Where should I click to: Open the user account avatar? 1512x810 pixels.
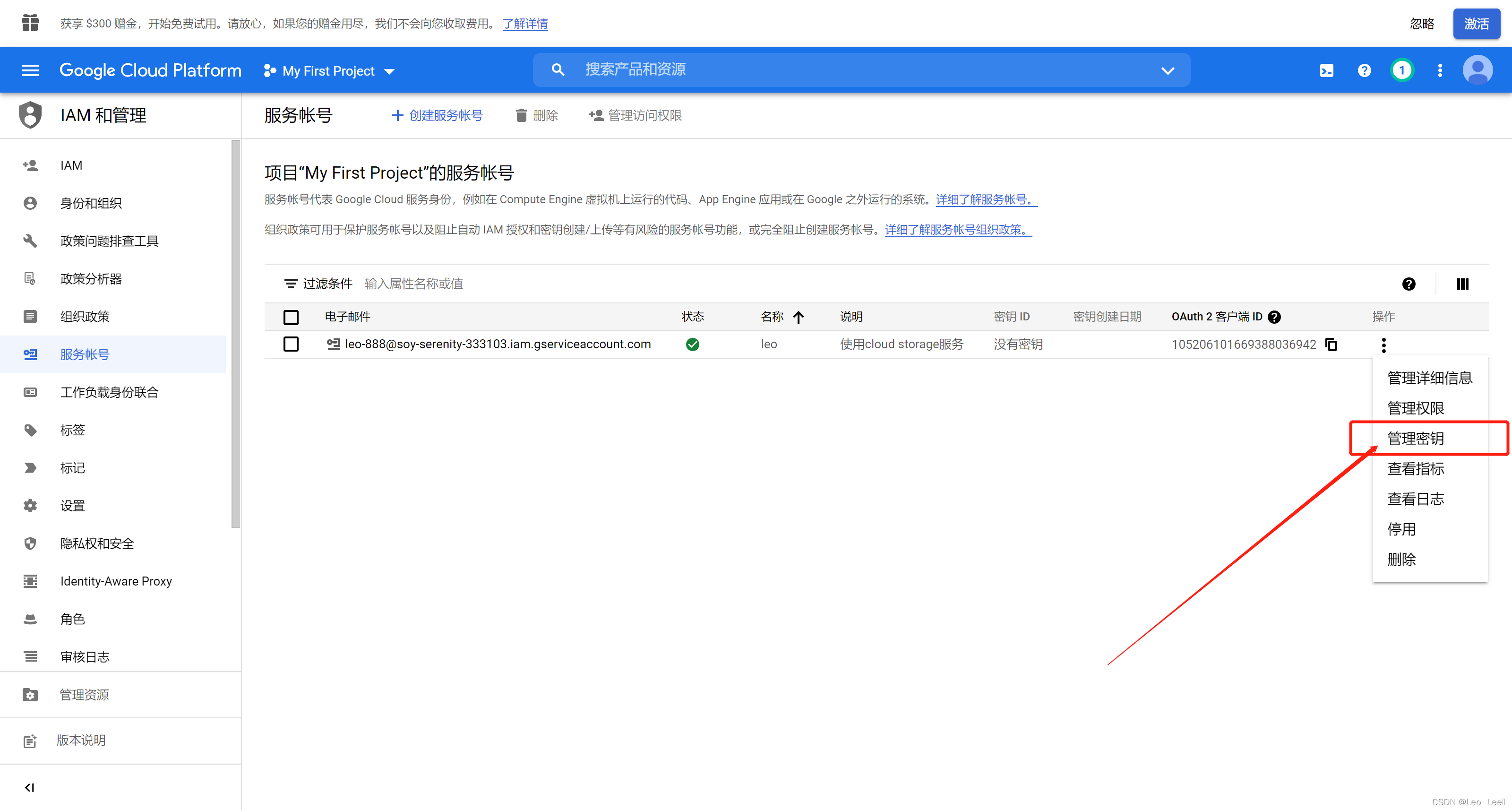[1478, 70]
